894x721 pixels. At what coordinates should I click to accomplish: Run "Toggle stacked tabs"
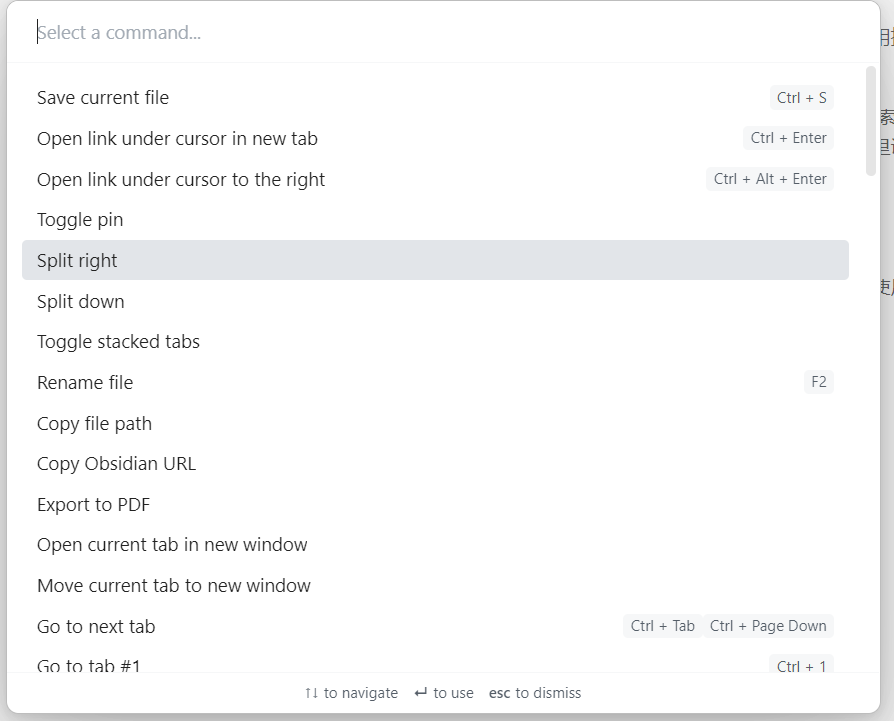click(118, 341)
